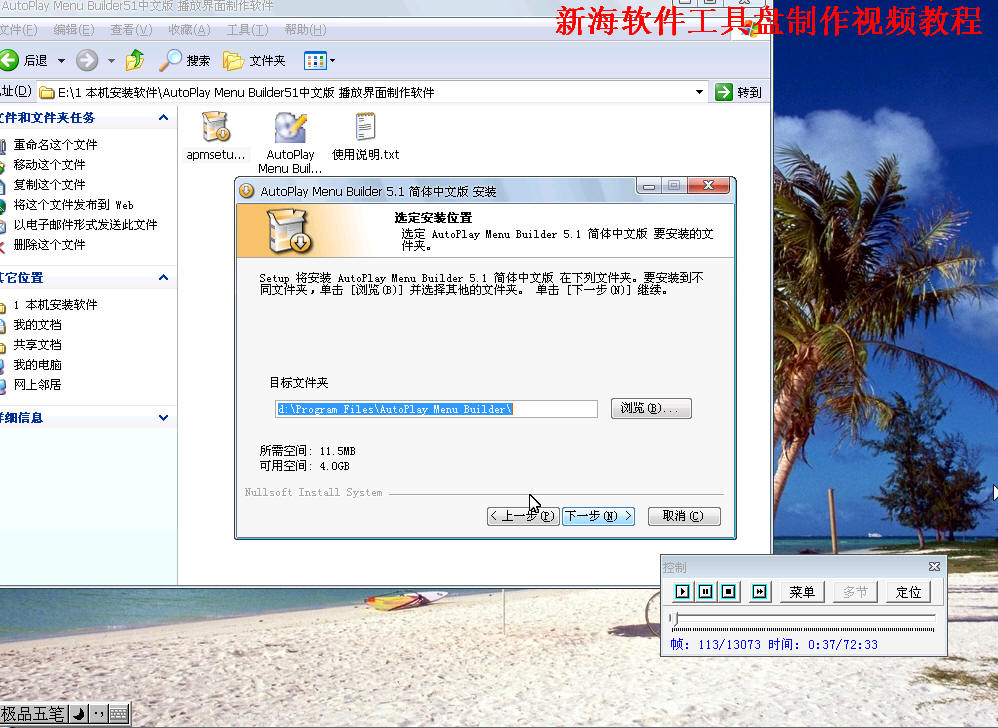
Task: Click the 取消(C) cancel button
Action: pos(684,516)
